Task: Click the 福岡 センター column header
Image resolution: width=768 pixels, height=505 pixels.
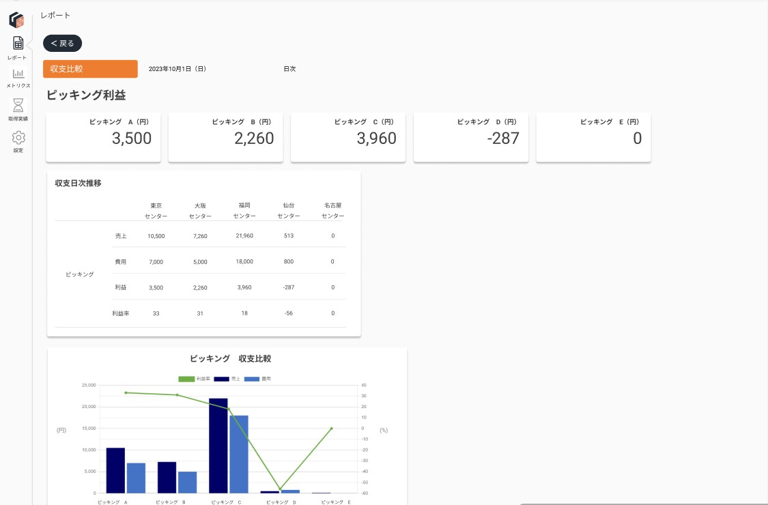Action: pyautogui.click(x=244, y=211)
